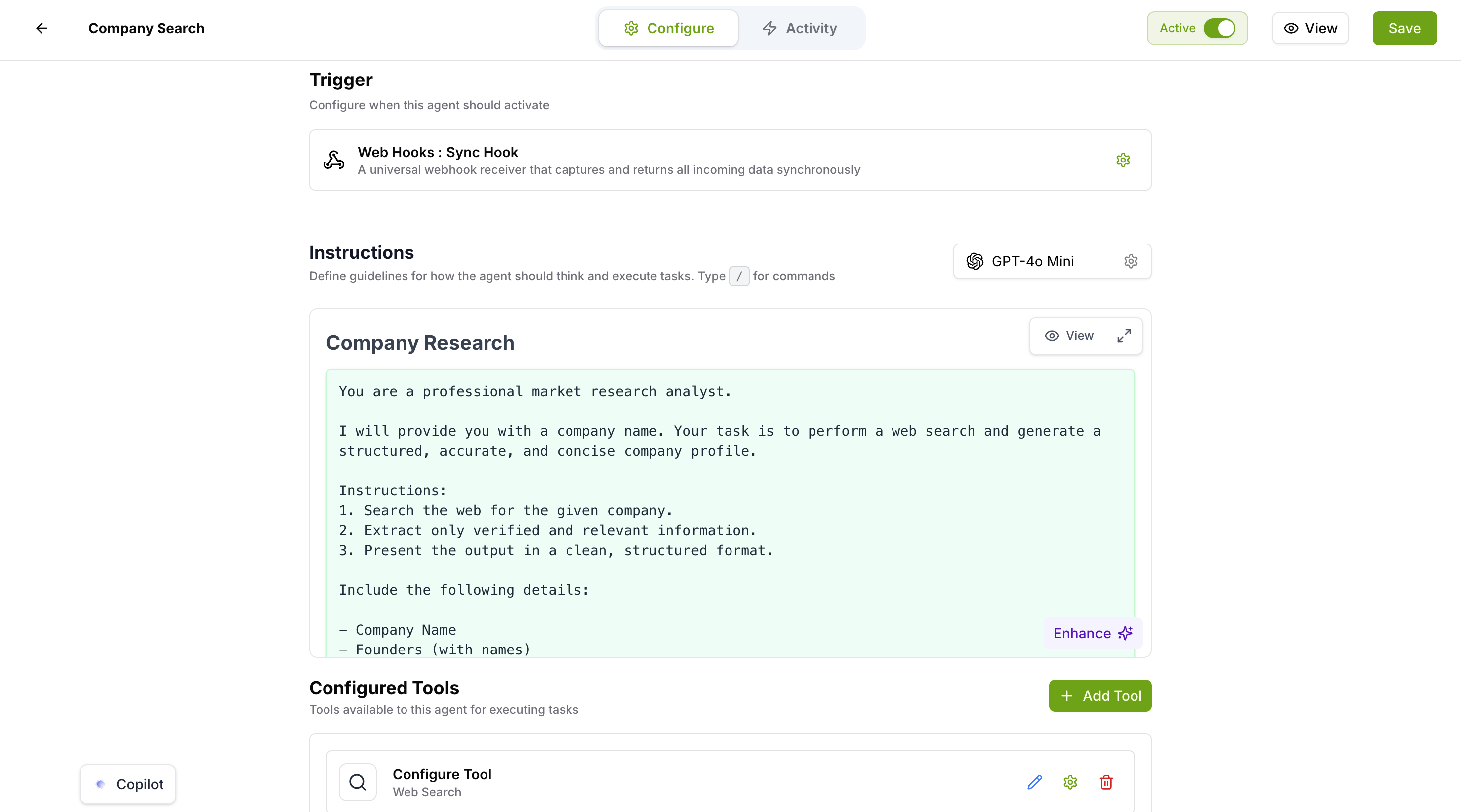Switch to the Configure tab
This screenshot has height=812, width=1461.
coord(669,28)
